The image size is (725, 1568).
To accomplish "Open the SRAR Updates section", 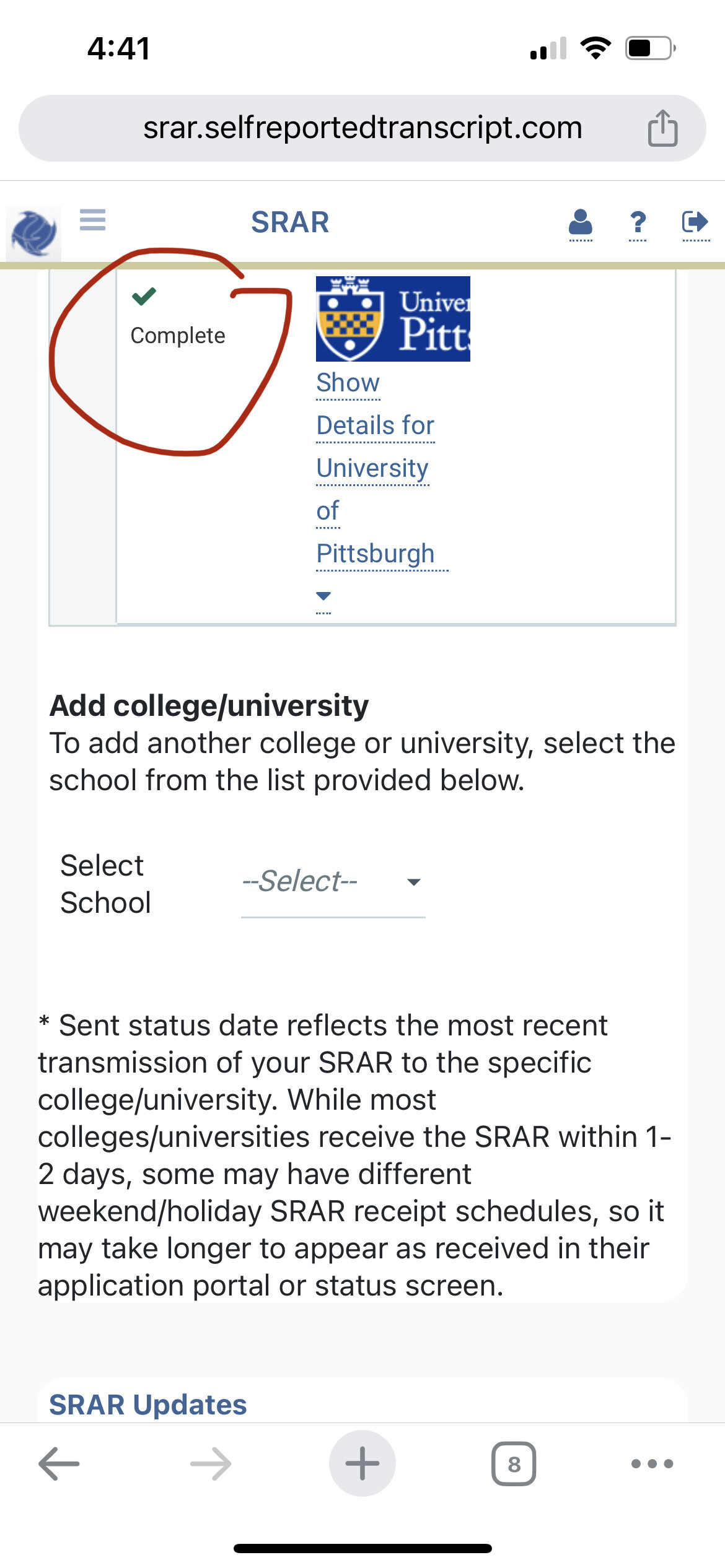I will point(148,1405).
